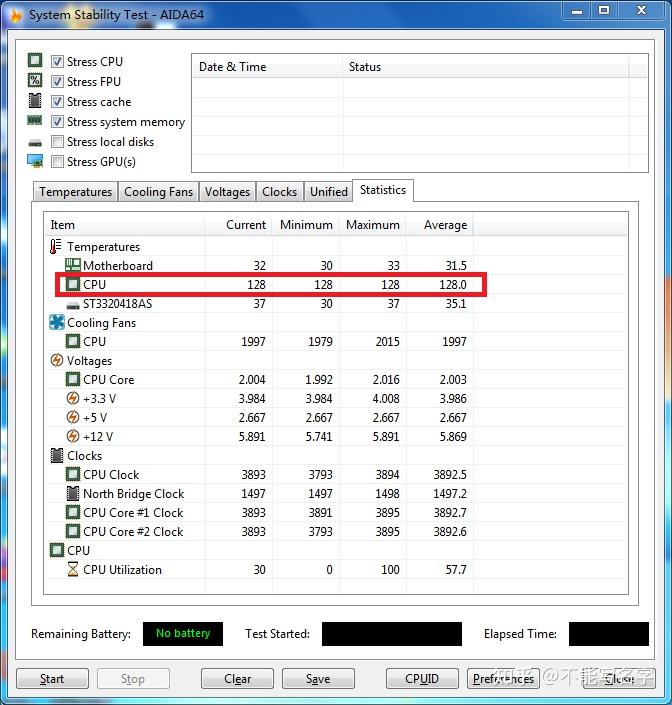The image size is (672, 705).
Task: Click the CPU Core voltage icon
Action: 73,379
